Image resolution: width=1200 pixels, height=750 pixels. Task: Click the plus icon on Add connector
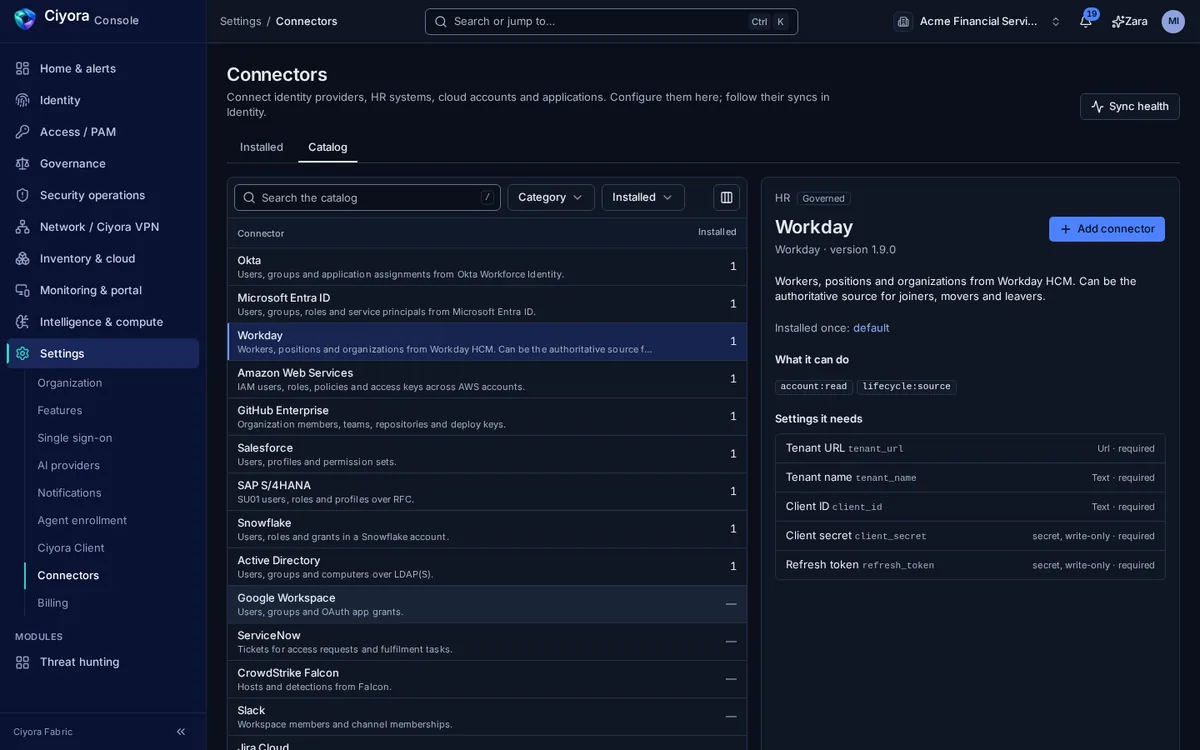(x=1066, y=229)
